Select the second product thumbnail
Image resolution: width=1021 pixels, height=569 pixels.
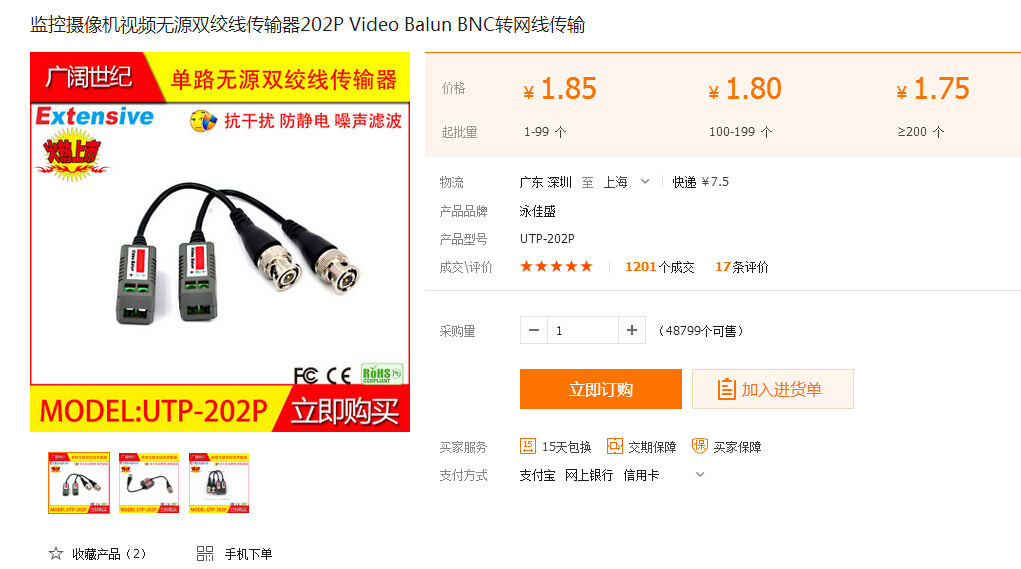click(x=149, y=483)
